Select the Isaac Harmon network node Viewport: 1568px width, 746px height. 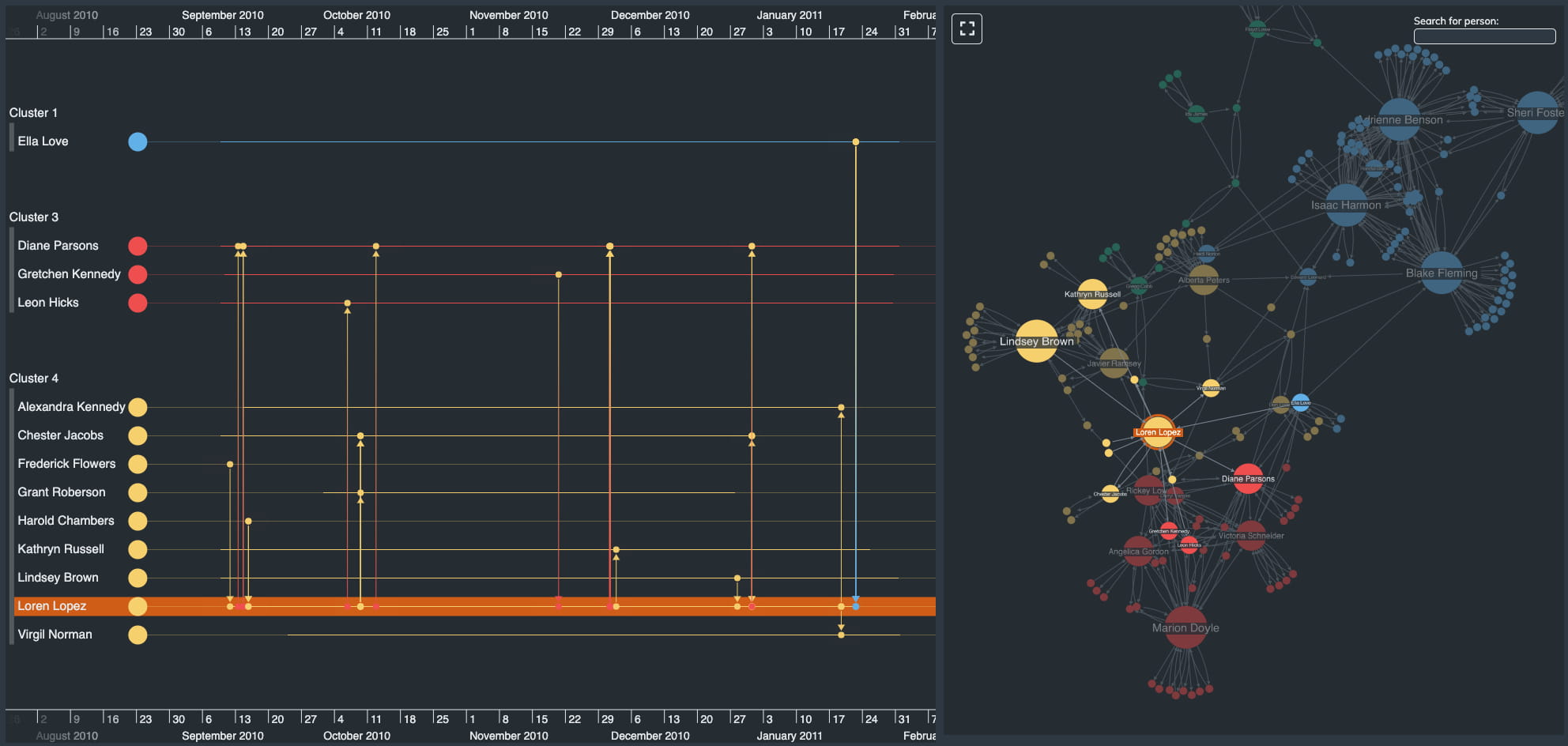pos(1346,205)
